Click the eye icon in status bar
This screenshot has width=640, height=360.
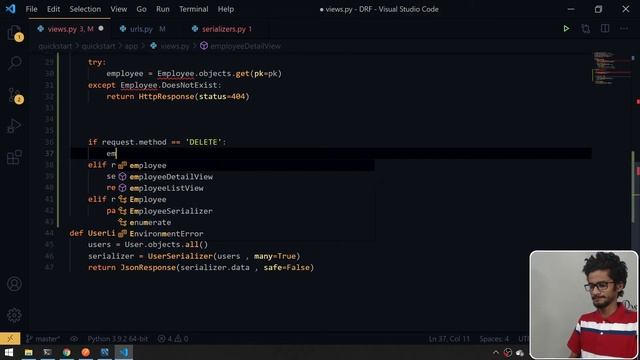[x=74, y=338]
